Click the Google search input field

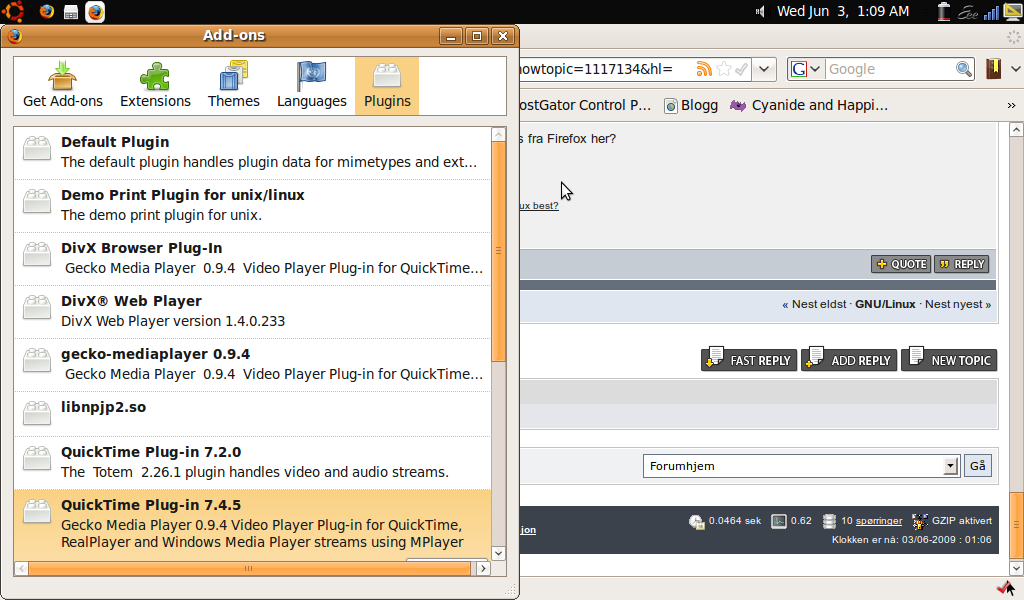(889, 69)
